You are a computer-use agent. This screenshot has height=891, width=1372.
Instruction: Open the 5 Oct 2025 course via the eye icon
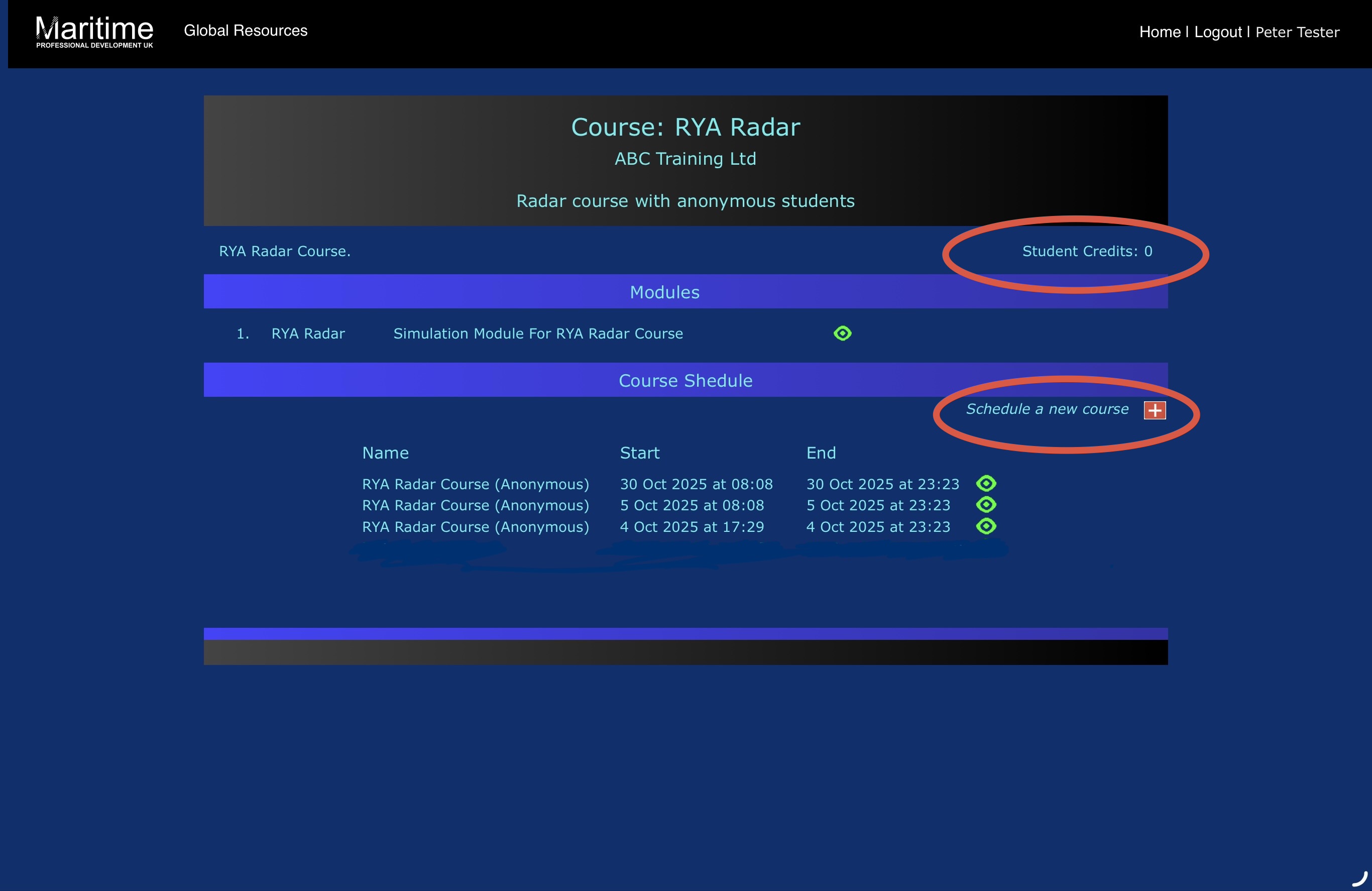pos(986,505)
